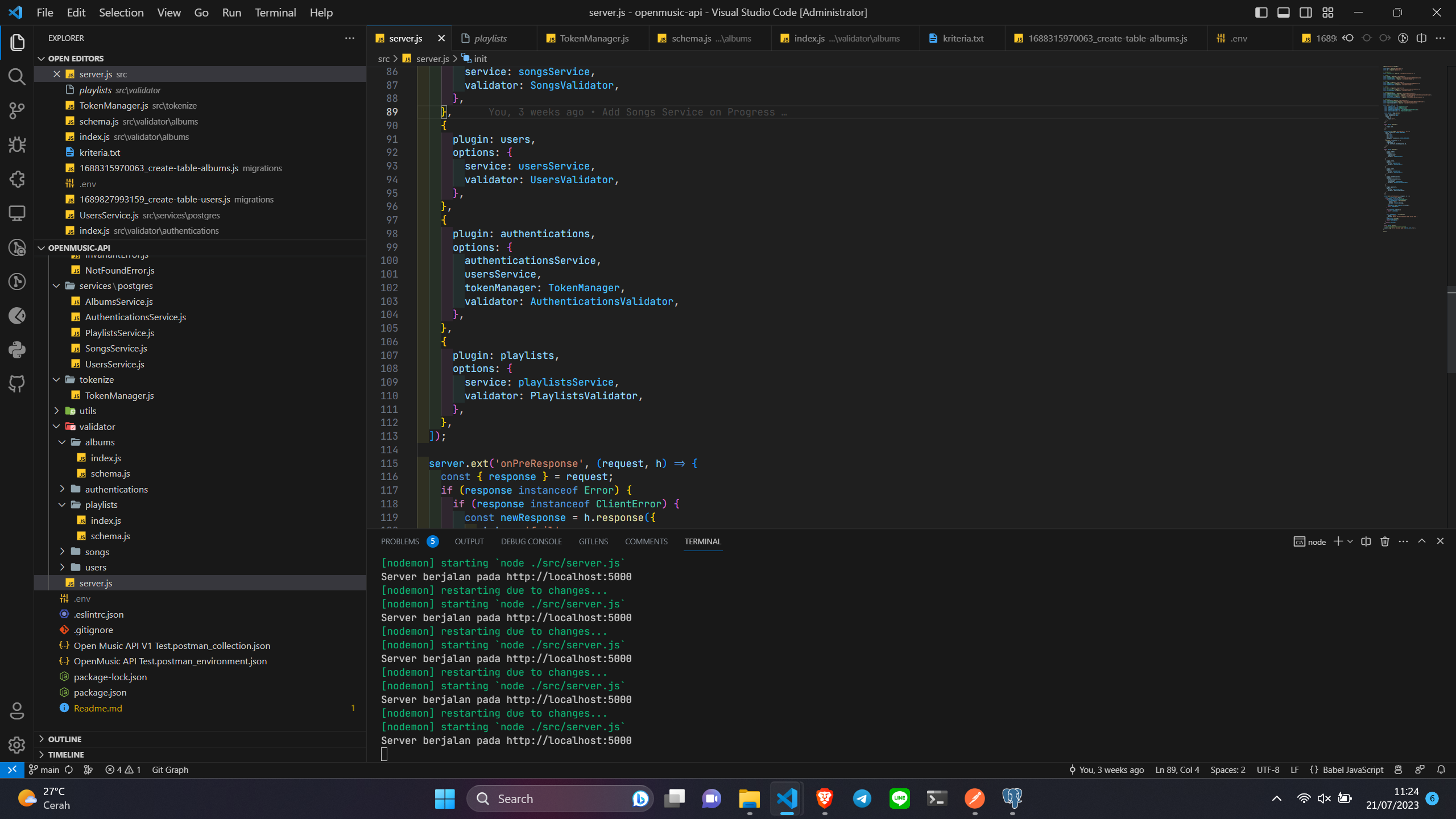Expand the utils folder
The width and height of the screenshot is (1456, 819).
(88, 411)
